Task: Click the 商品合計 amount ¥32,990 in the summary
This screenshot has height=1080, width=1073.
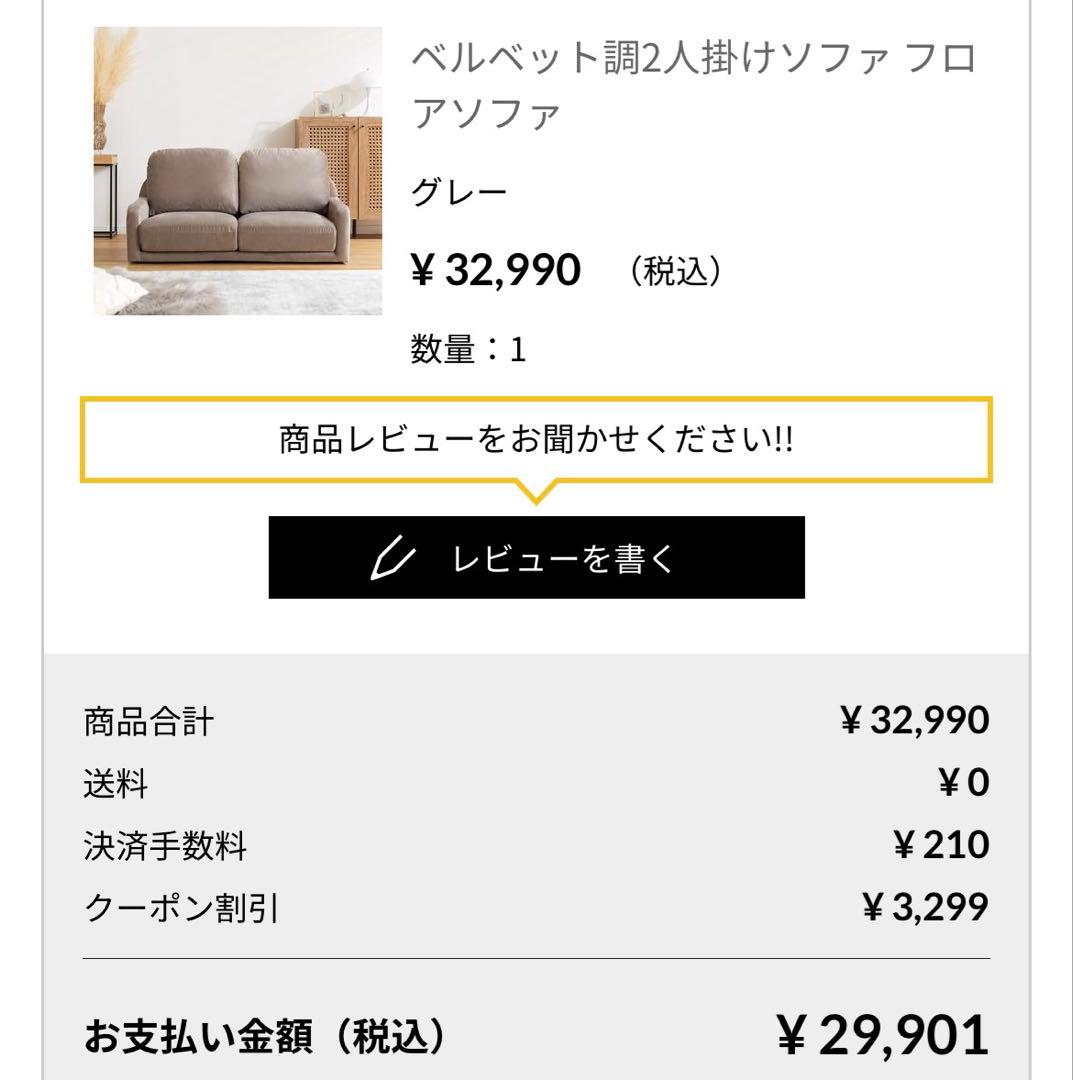Action: [x=914, y=720]
